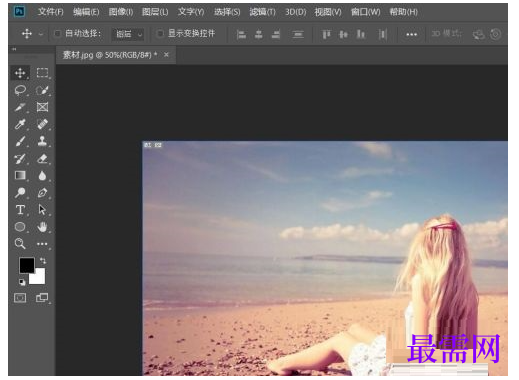The height and width of the screenshot is (380, 519).
Task: Click the Photoshop Ps logo icon
Action: pos(19,12)
